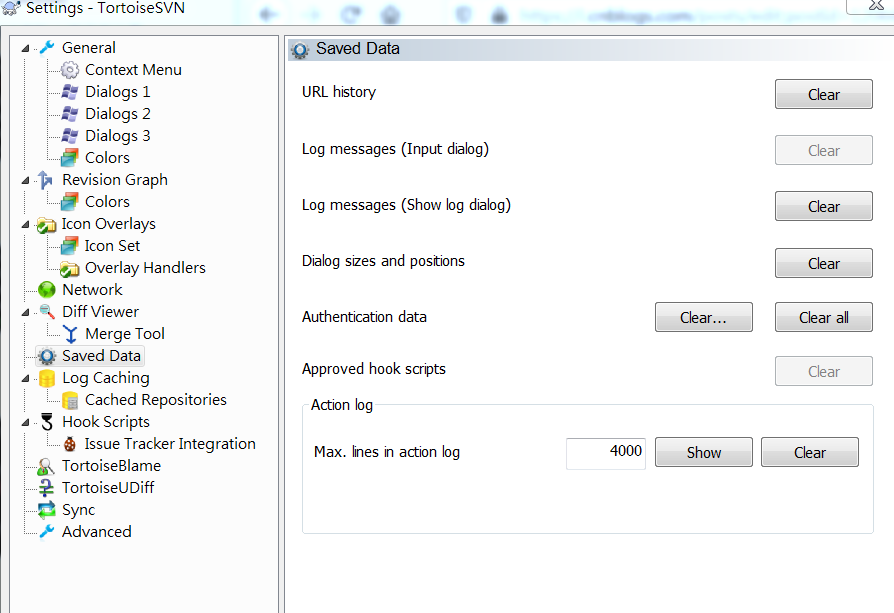Click the Revision Graph branch icon
This screenshot has width=894, height=613.
[x=46, y=180]
